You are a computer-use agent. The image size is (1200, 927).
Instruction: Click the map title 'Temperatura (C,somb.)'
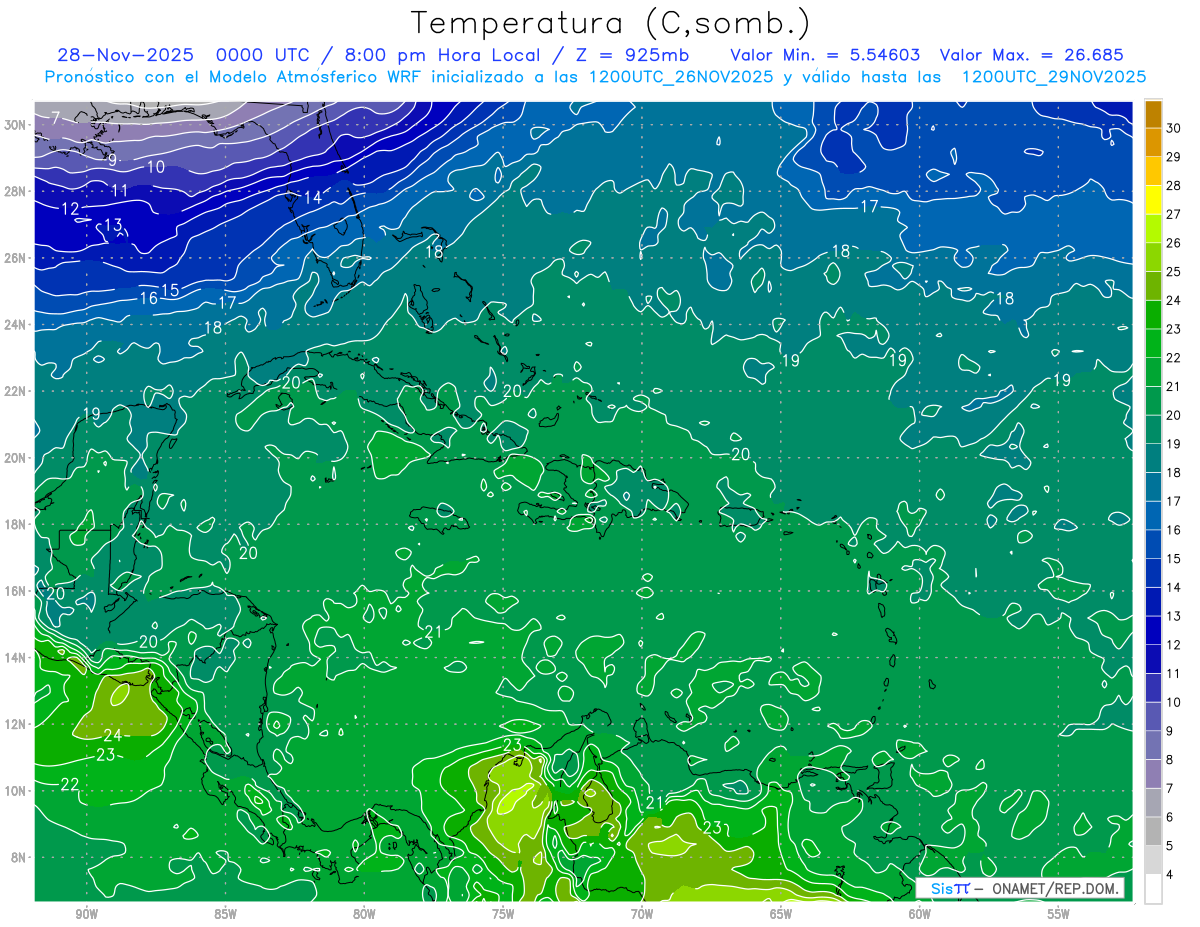(611, 23)
